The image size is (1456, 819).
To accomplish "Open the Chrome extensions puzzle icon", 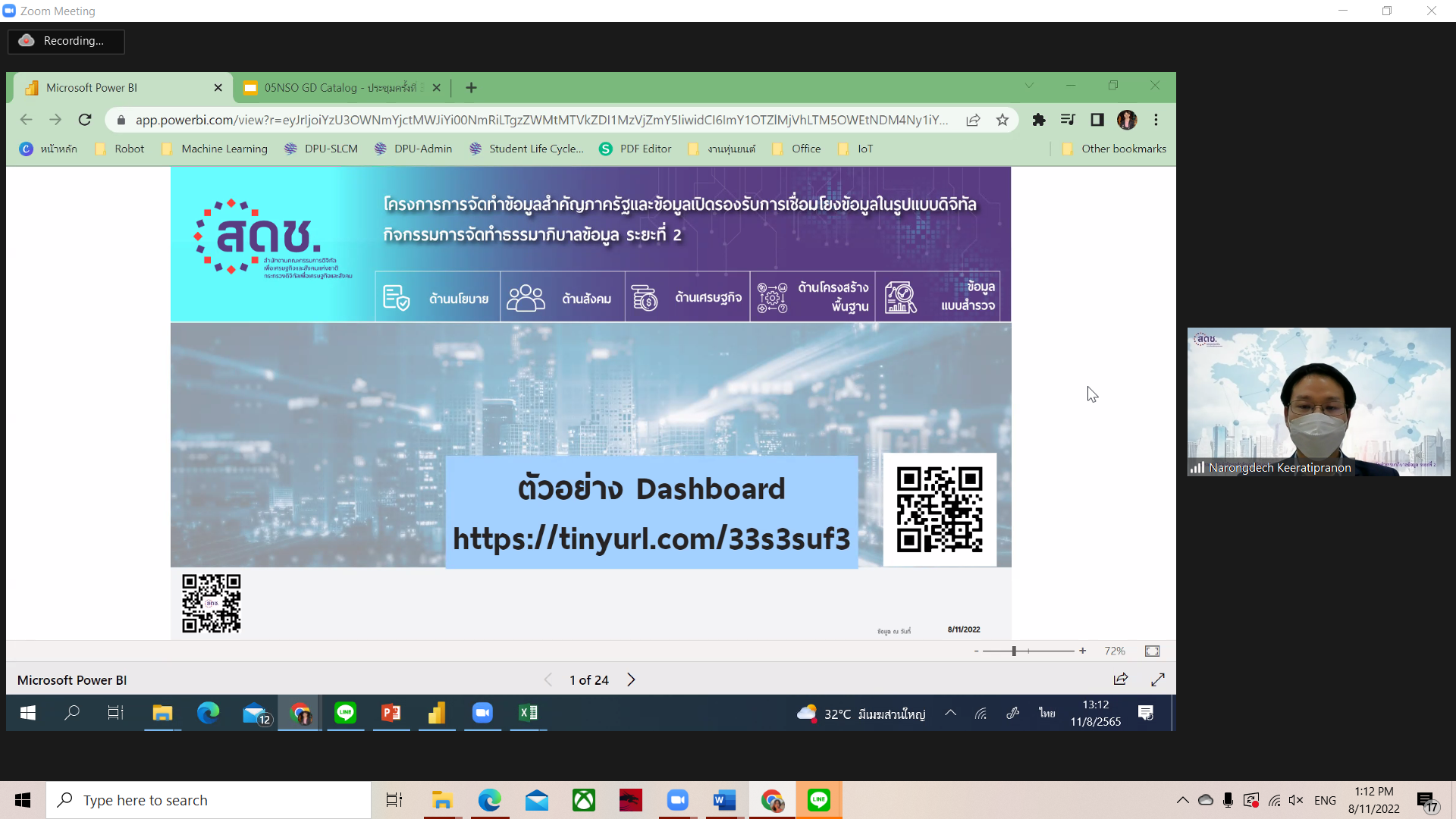I will coord(1038,120).
